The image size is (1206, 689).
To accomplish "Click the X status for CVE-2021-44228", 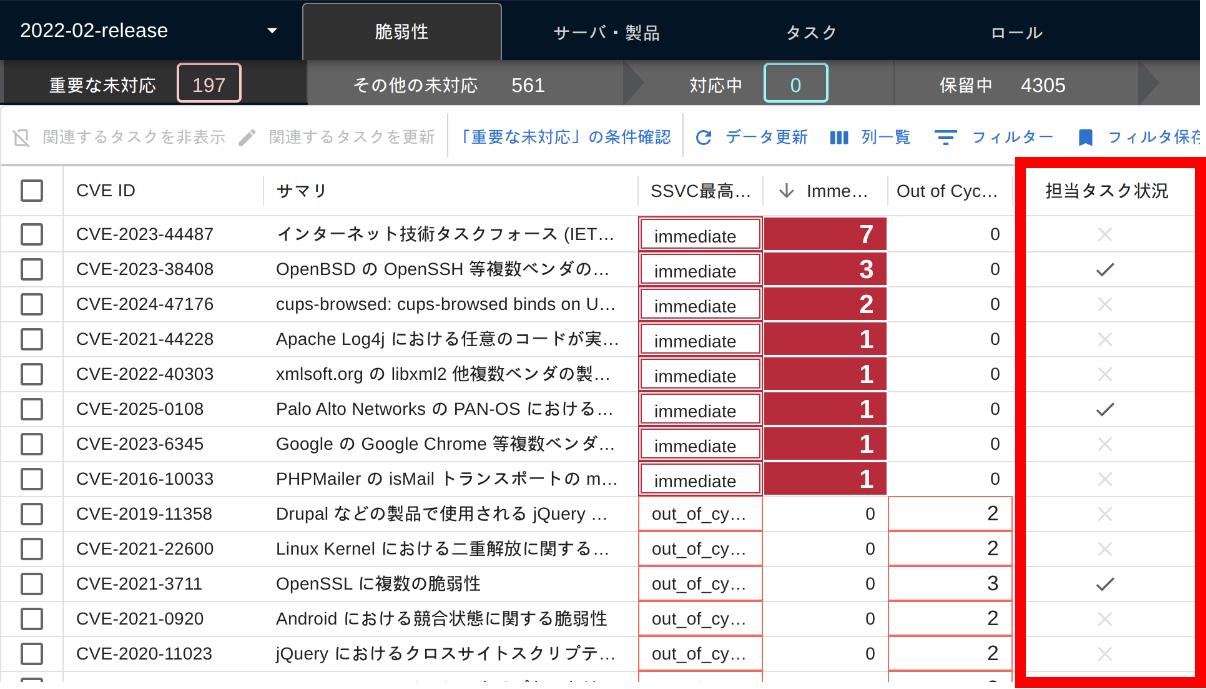I will tap(1105, 339).
